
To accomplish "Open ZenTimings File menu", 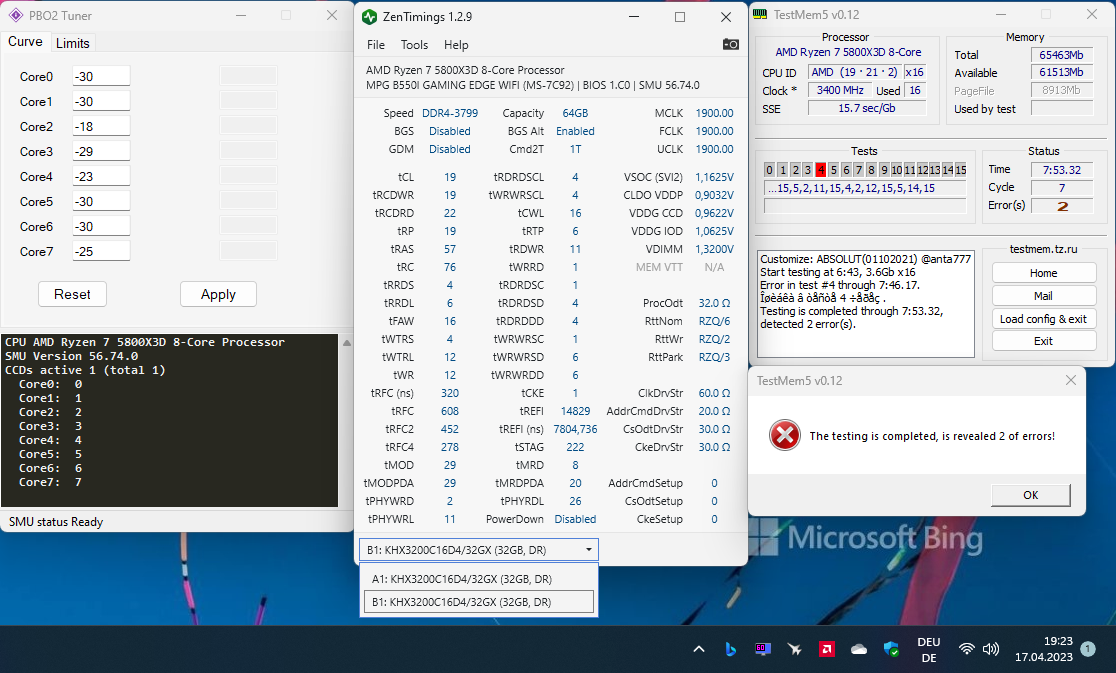I will click(x=376, y=45).
